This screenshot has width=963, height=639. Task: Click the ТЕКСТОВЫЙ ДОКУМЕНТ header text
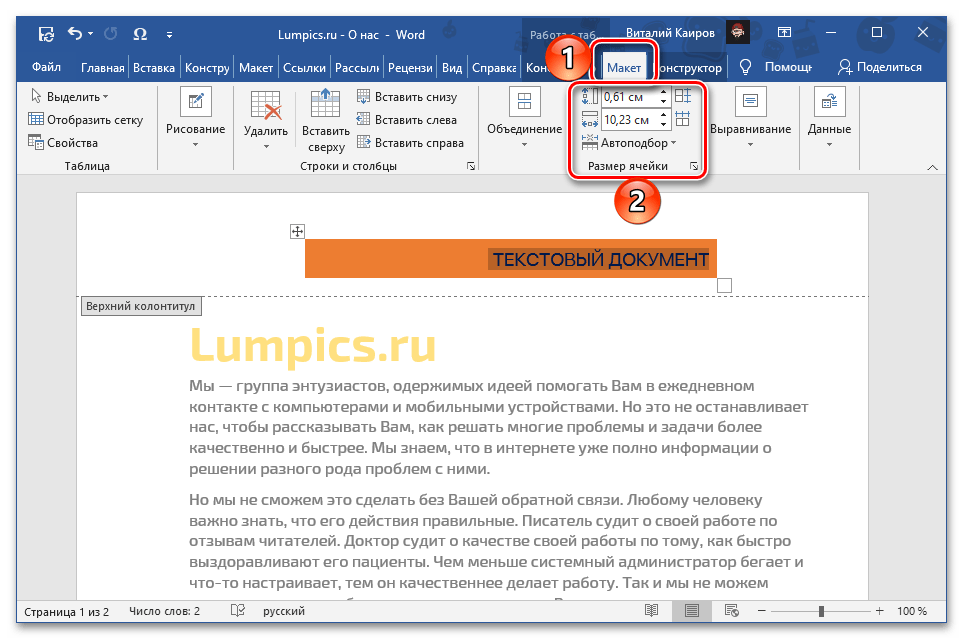click(601, 259)
